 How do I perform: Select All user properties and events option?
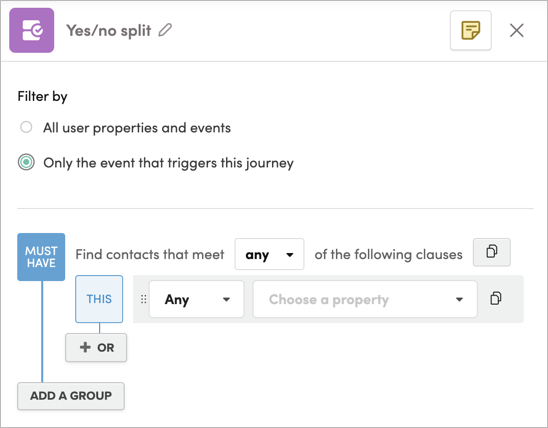26,127
